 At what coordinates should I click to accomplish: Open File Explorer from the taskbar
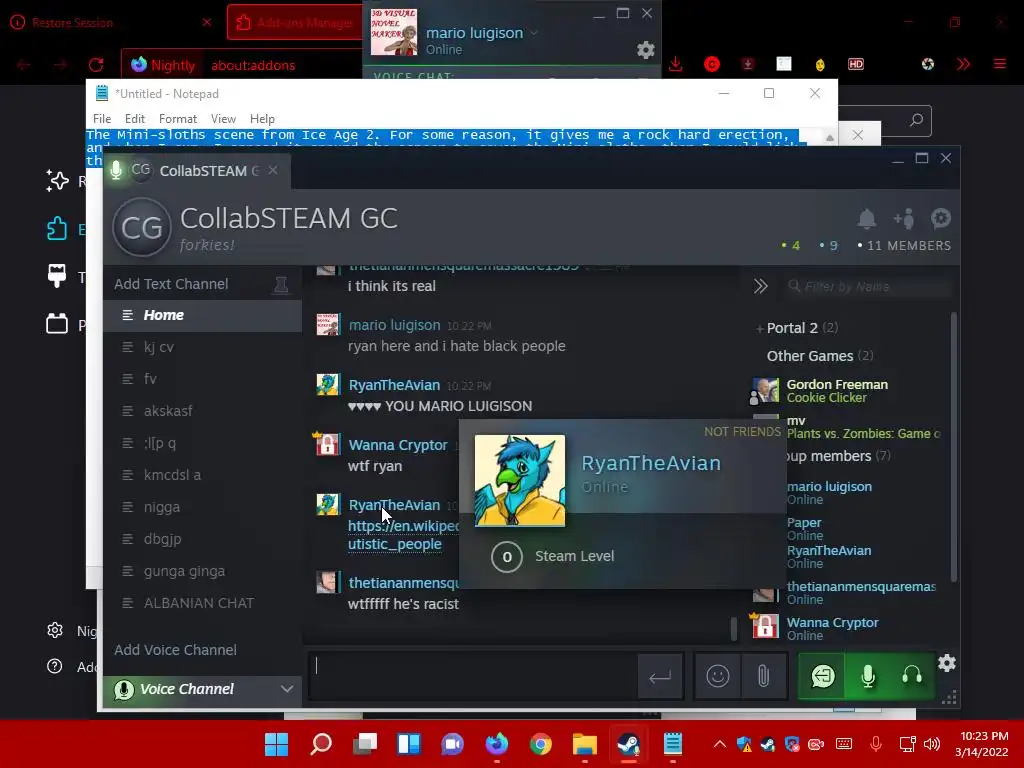click(584, 744)
